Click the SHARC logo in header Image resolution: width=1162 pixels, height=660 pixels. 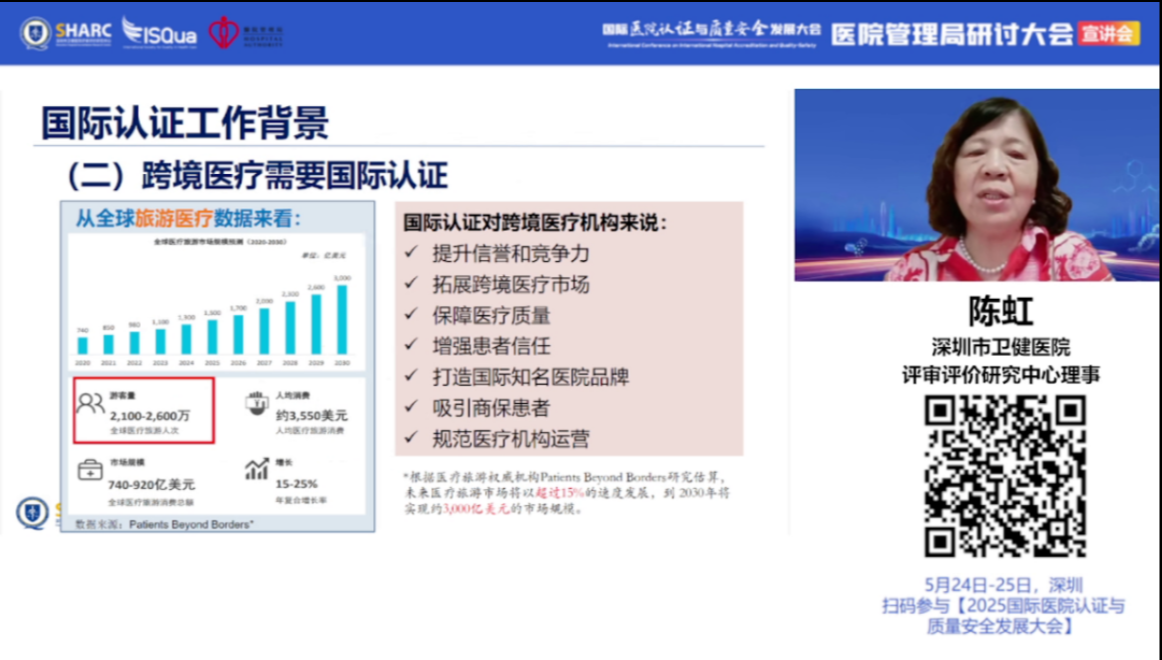tap(65, 32)
